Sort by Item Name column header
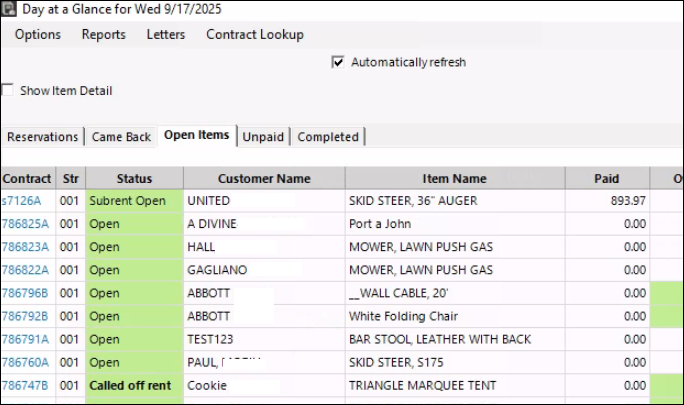The height and width of the screenshot is (405, 684). click(x=454, y=179)
